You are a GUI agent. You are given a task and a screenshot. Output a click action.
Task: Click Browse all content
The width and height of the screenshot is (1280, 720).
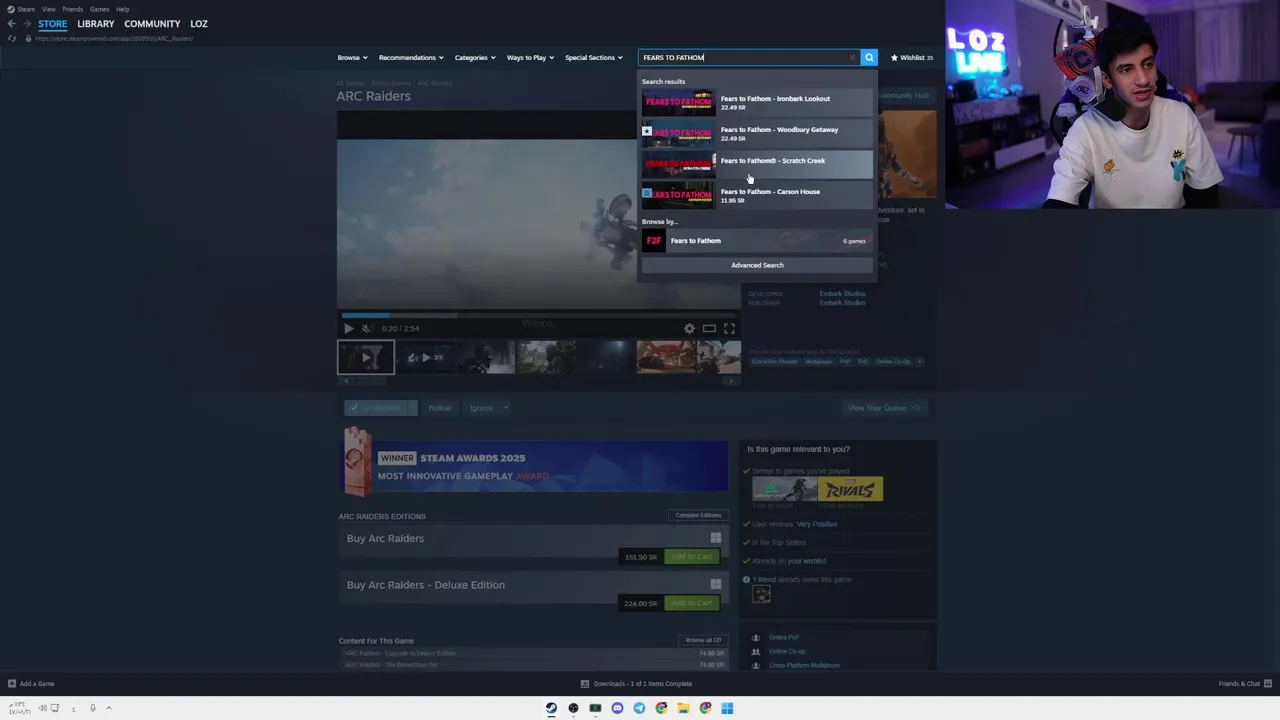click(703, 640)
